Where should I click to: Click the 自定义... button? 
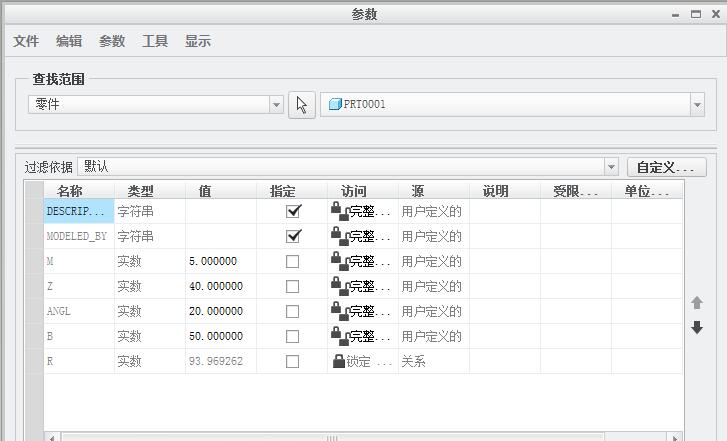tap(666, 167)
